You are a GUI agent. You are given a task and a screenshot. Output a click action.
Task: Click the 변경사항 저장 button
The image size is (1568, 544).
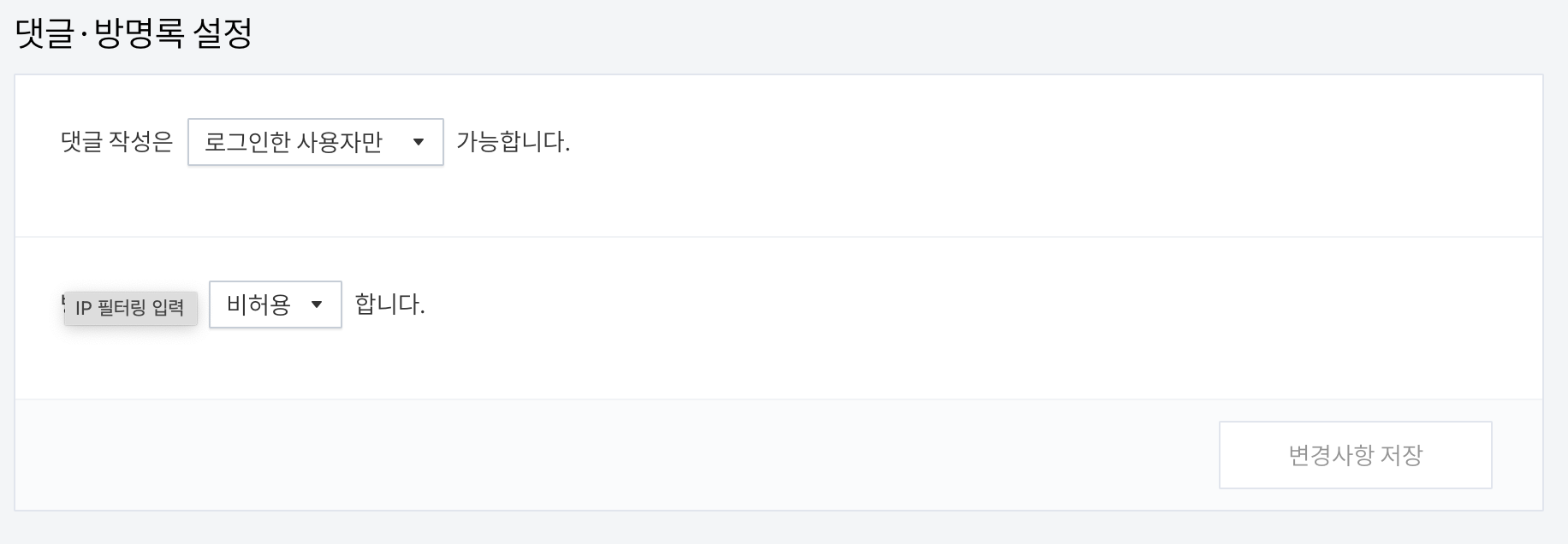pos(1355,456)
